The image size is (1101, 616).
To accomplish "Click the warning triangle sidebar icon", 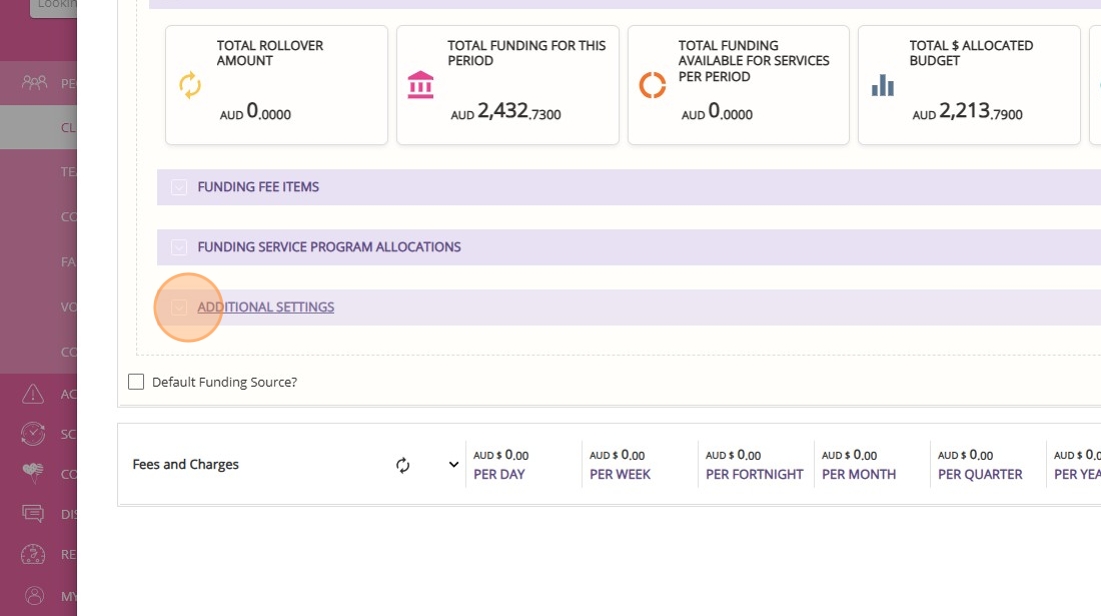I will click(34, 394).
